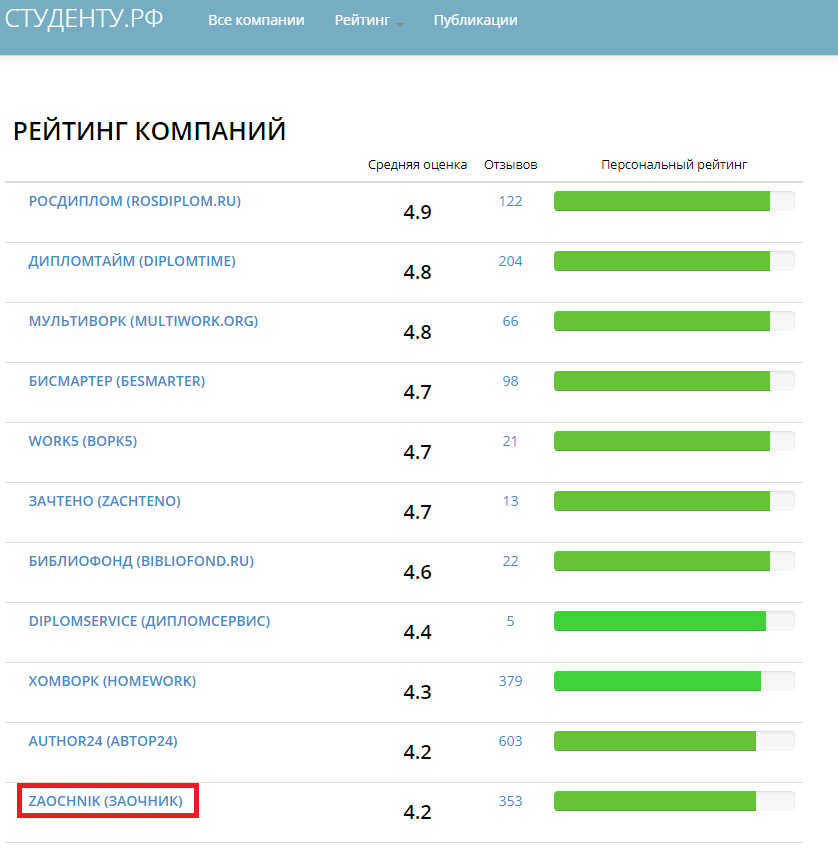The height and width of the screenshot is (850, 838).
Task: Select МУЛЬТИВОРК (MULTIWORK.ORG) link
Action: pos(143,321)
